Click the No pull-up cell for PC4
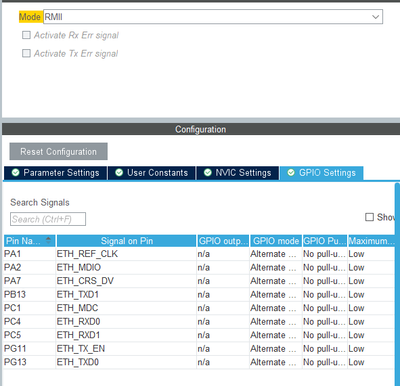The height and width of the screenshot is (386, 400). (x=325, y=322)
